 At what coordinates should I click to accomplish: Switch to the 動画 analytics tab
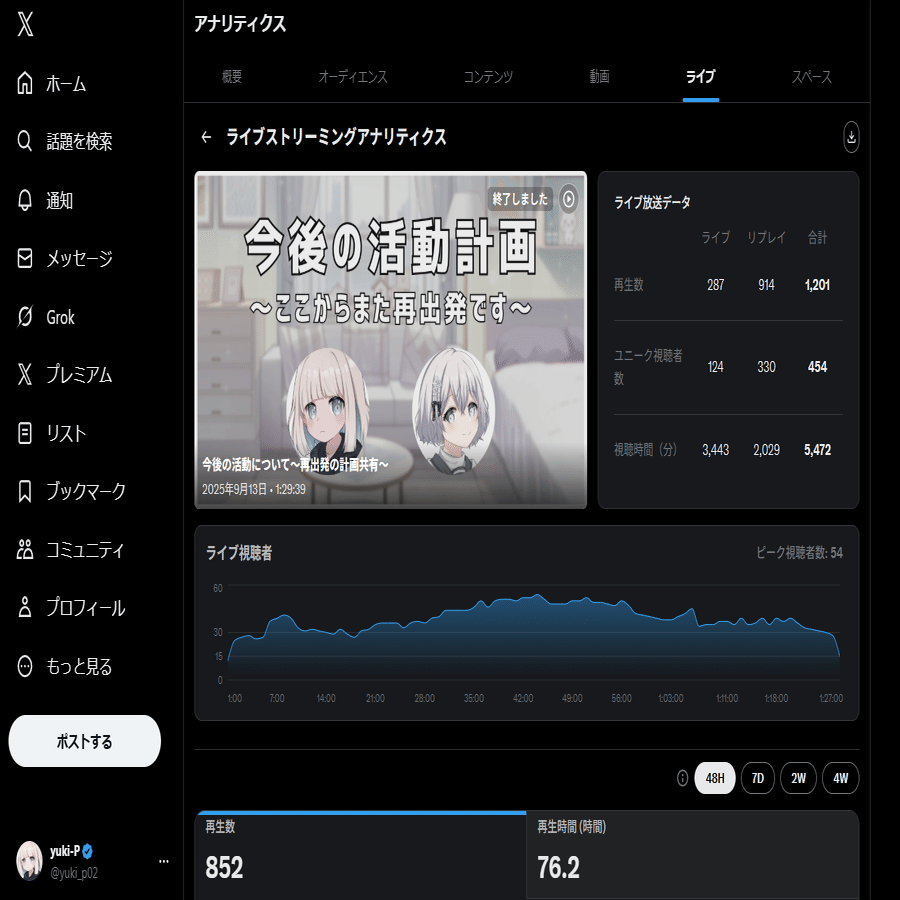598,75
